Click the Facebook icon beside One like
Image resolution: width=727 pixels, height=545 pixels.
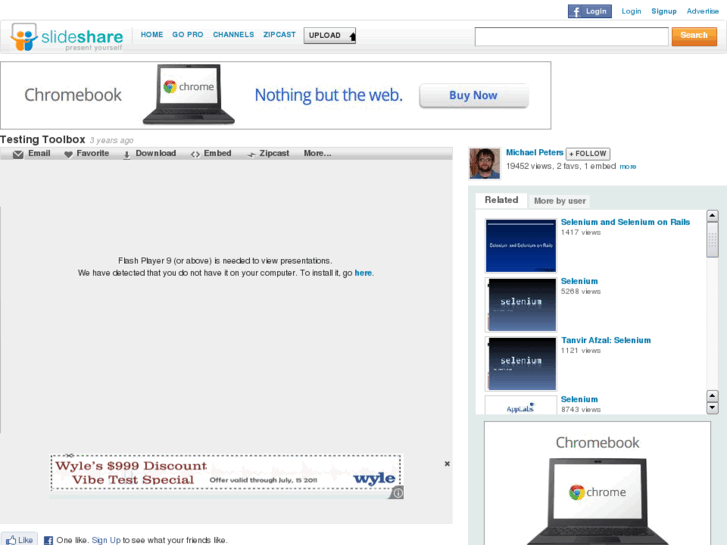[48, 540]
